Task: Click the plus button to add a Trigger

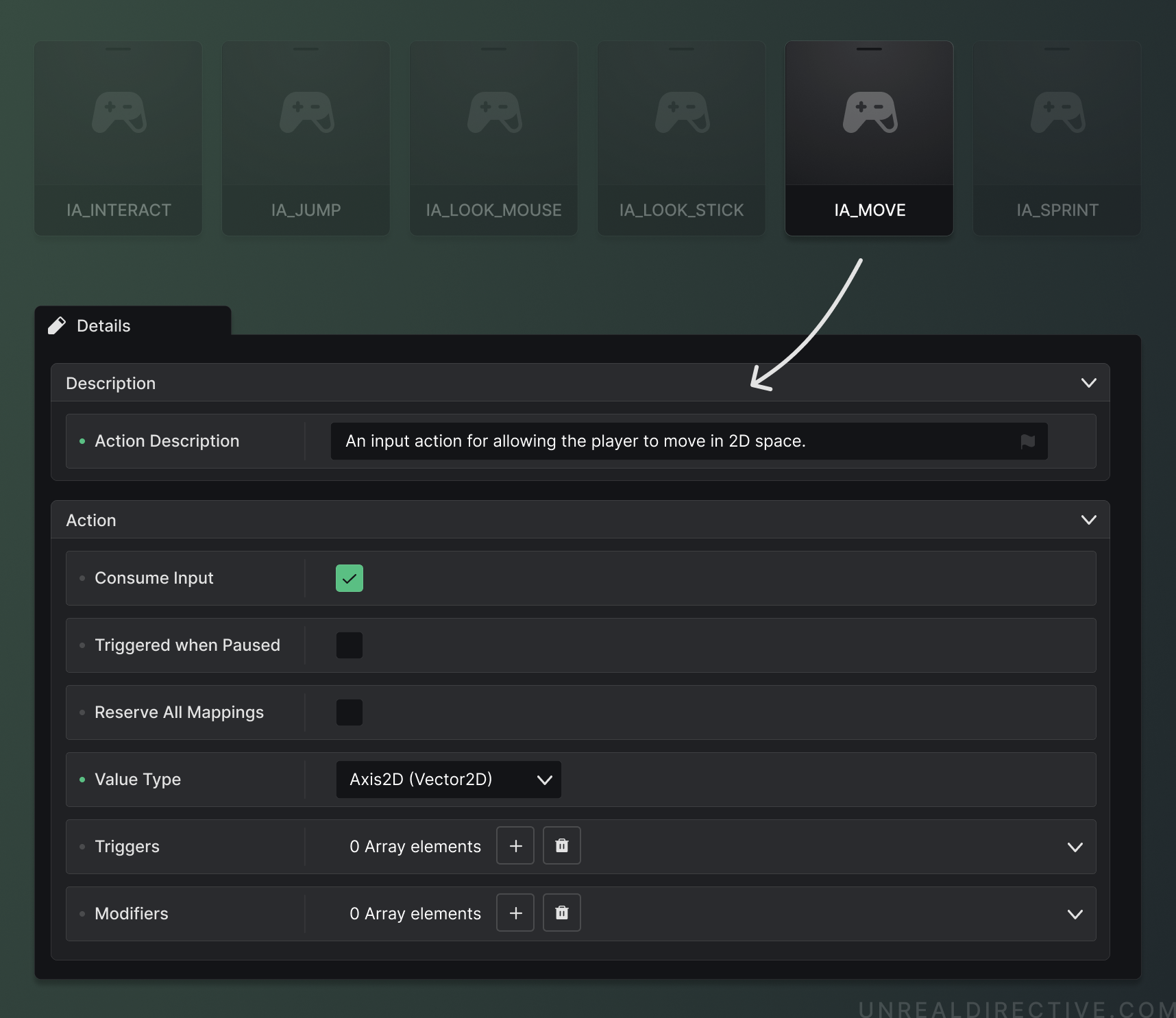Action: (515, 845)
